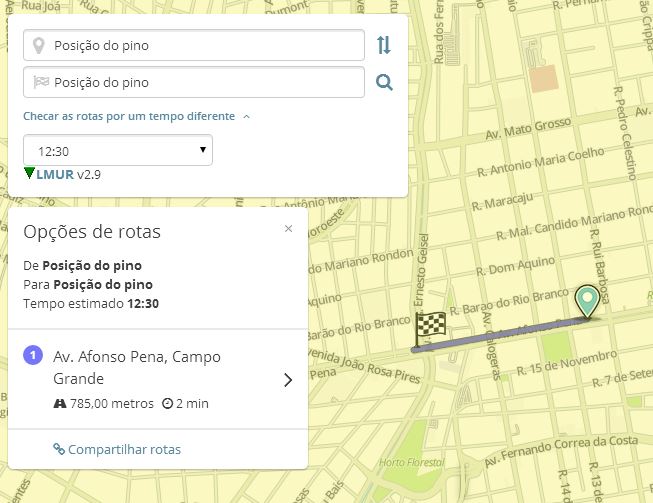Click the LMUR link text
Screen dimensions: 653x503
tap(55, 174)
